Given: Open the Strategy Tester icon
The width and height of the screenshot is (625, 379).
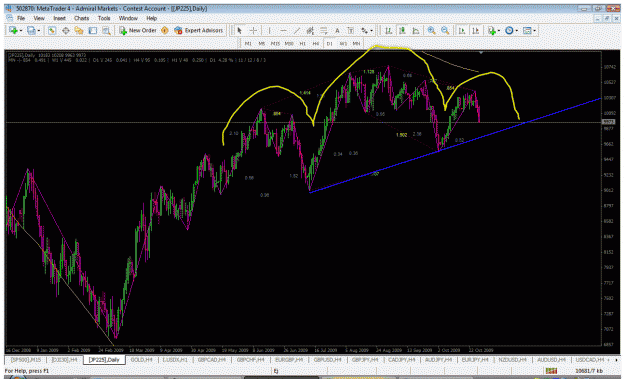Looking at the screenshot, I should (x=106, y=30).
